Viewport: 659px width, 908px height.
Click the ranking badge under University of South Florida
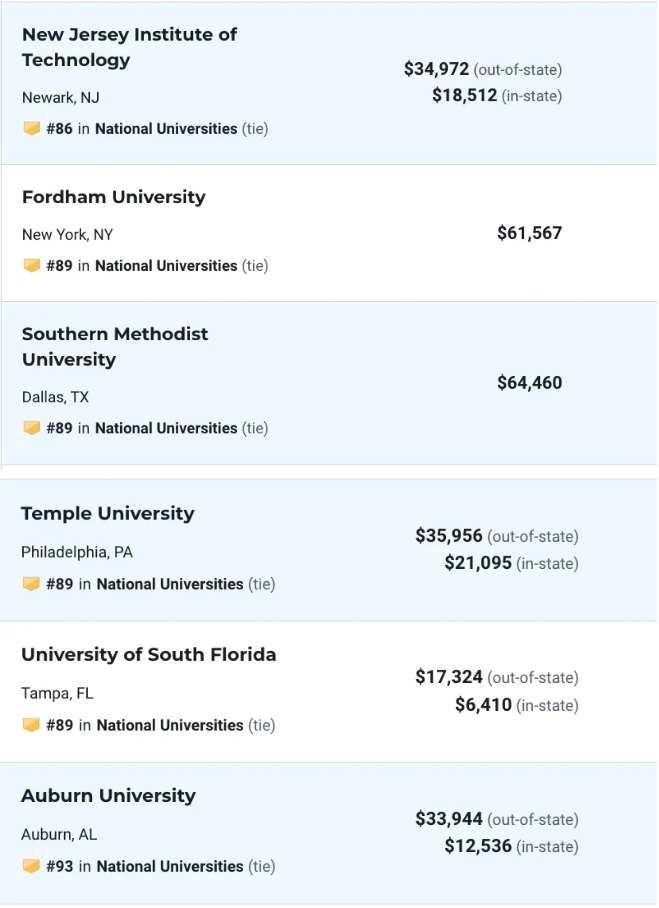click(x=32, y=725)
